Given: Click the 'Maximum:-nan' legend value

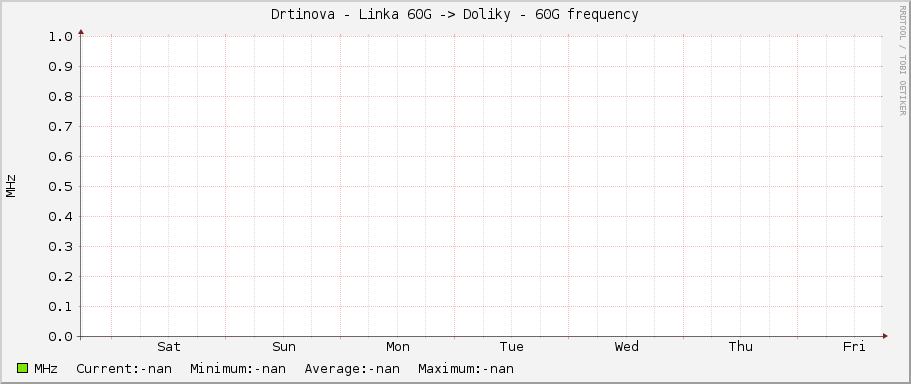Looking at the screenshot, I should pyautogui.click(x=466, y=368).
